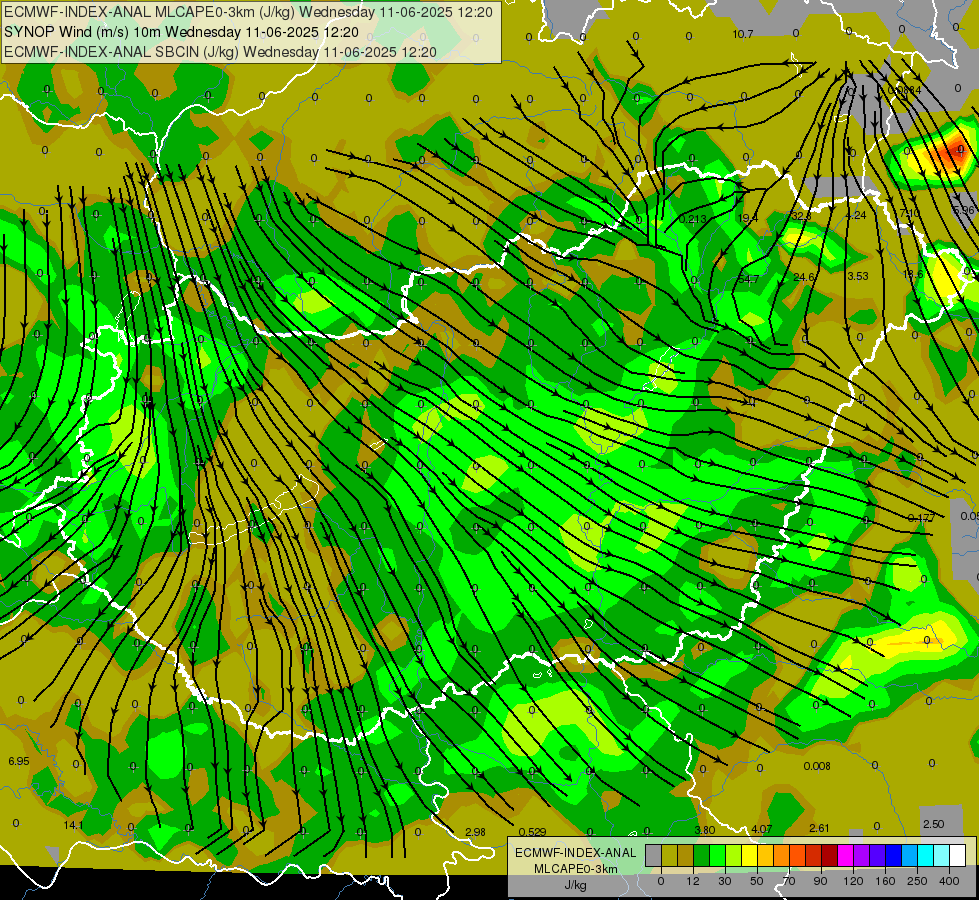
Task: Click the pure yellow legend swatch
Action: click(750, 855)
